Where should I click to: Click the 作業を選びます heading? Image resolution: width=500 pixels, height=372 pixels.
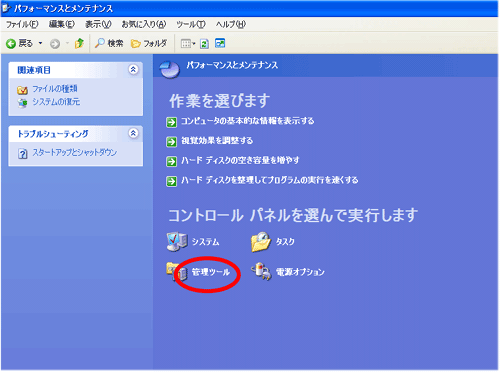220,101
